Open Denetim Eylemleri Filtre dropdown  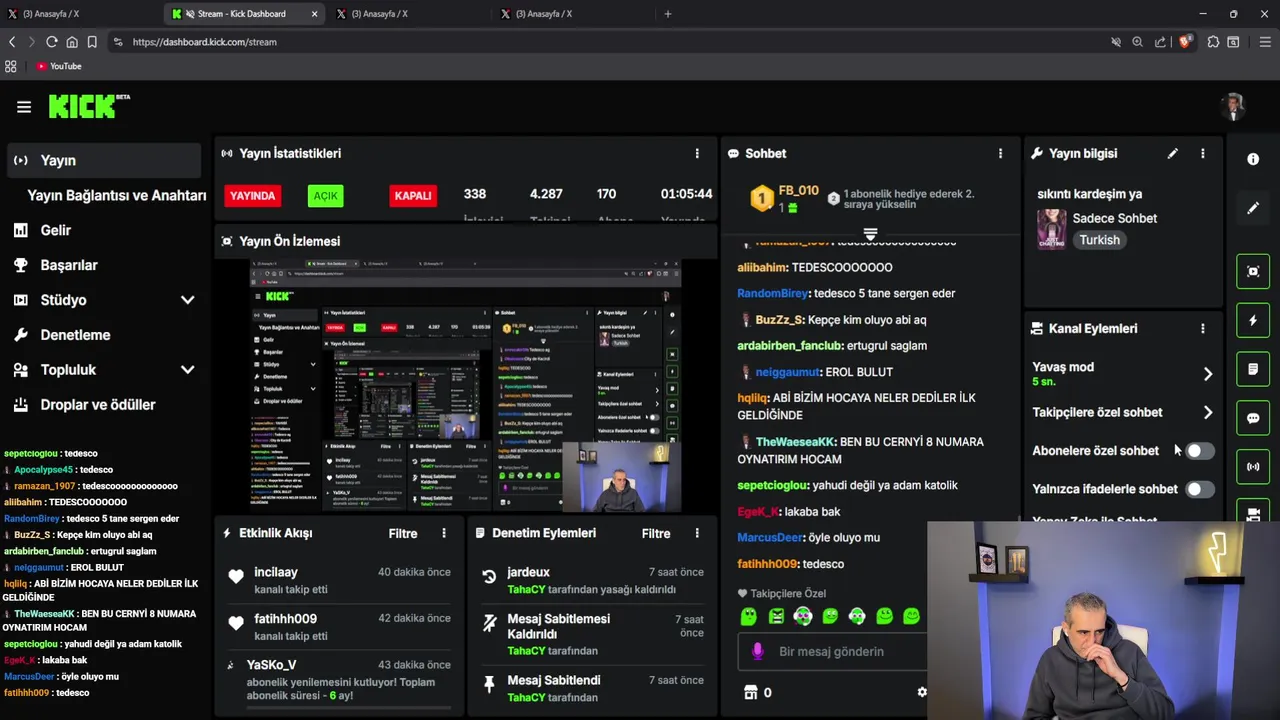point(656,534)
